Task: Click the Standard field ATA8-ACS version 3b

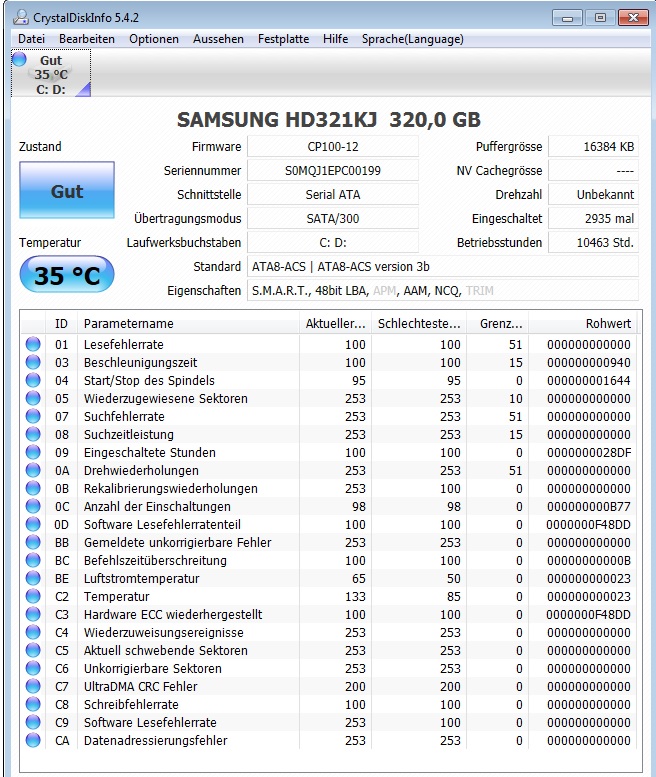Action: pos(443,267)
